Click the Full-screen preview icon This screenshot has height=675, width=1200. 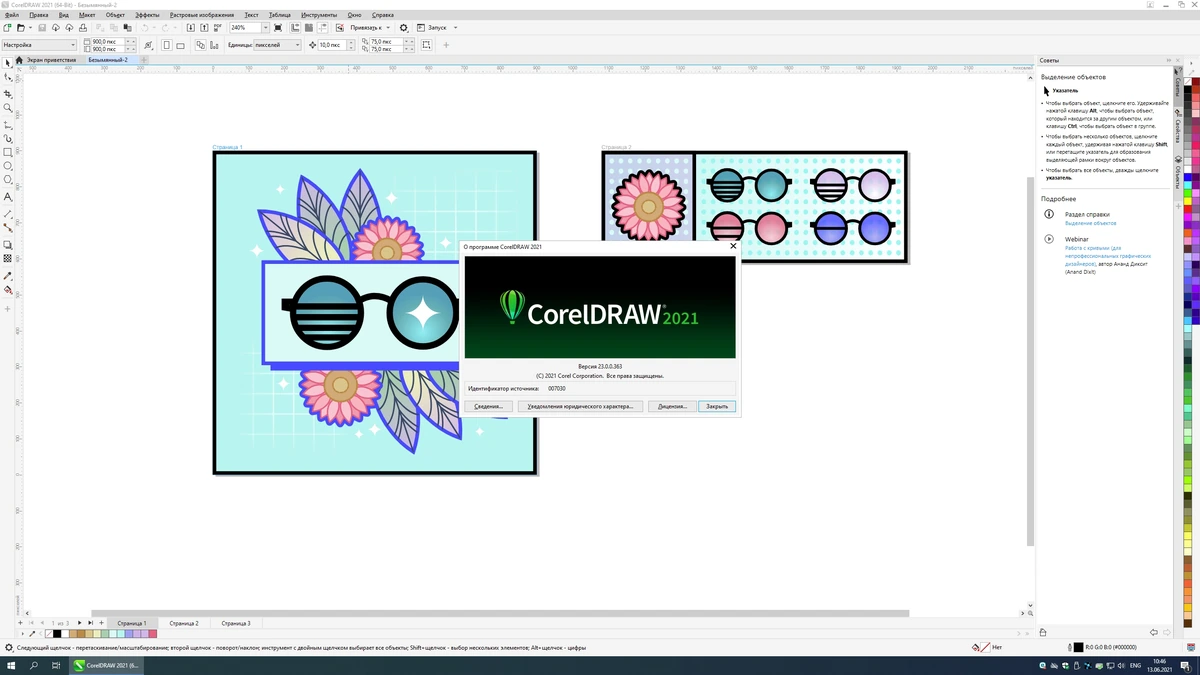coord(278,28)
